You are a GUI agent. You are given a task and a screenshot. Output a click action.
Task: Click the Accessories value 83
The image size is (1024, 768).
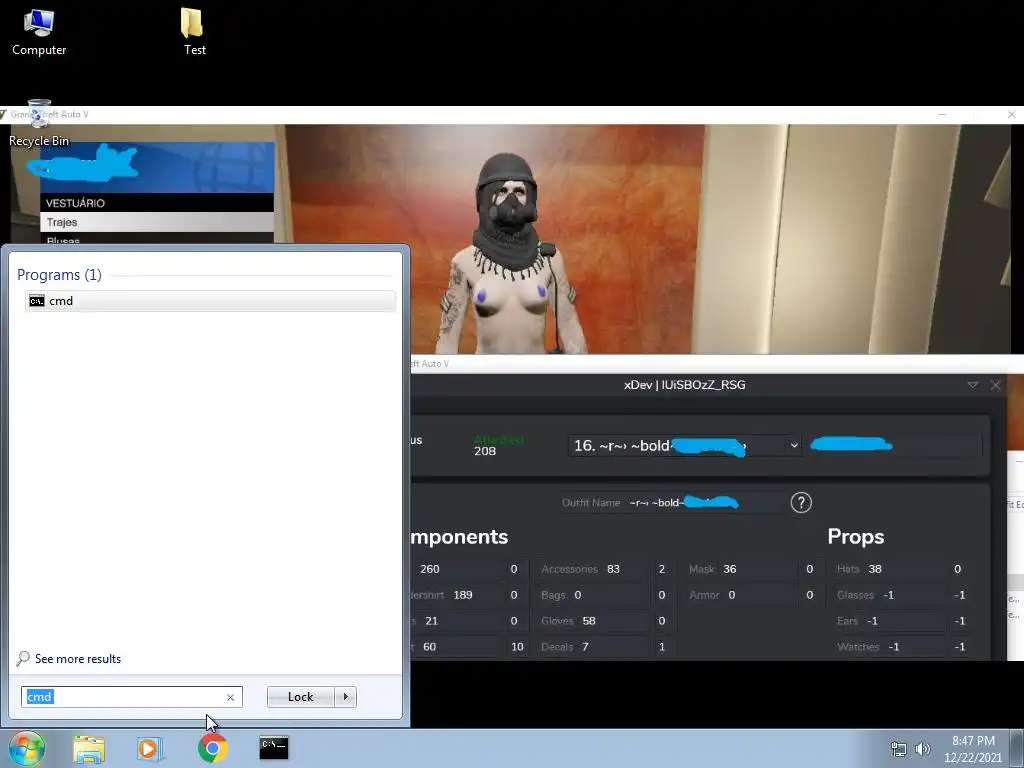point(613,569)
